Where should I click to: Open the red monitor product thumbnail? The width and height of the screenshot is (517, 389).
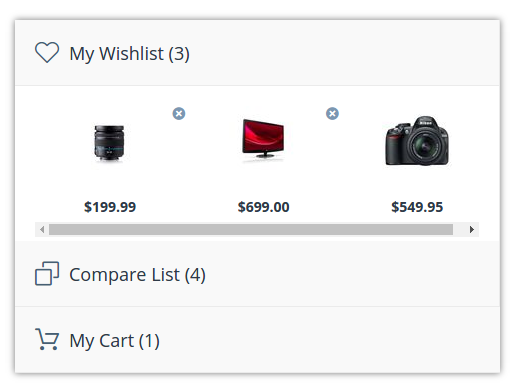(263, 140)
